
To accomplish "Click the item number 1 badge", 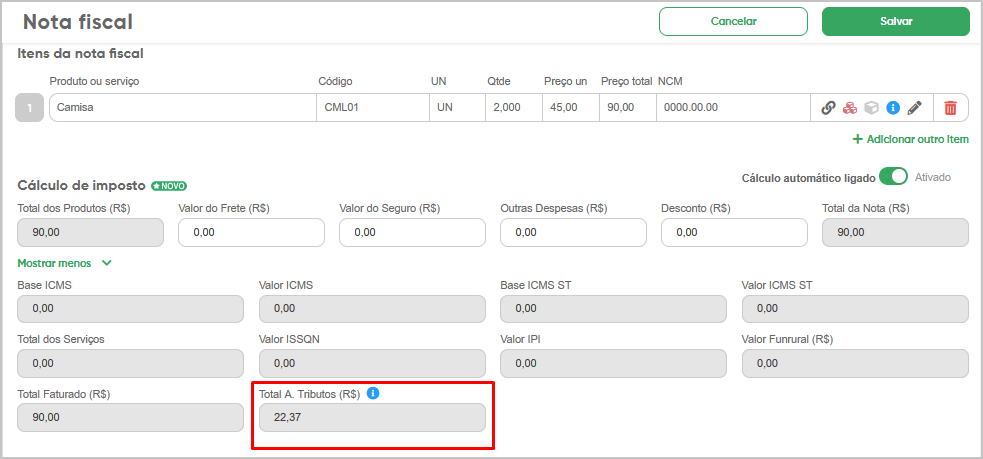I will (29, 108).
